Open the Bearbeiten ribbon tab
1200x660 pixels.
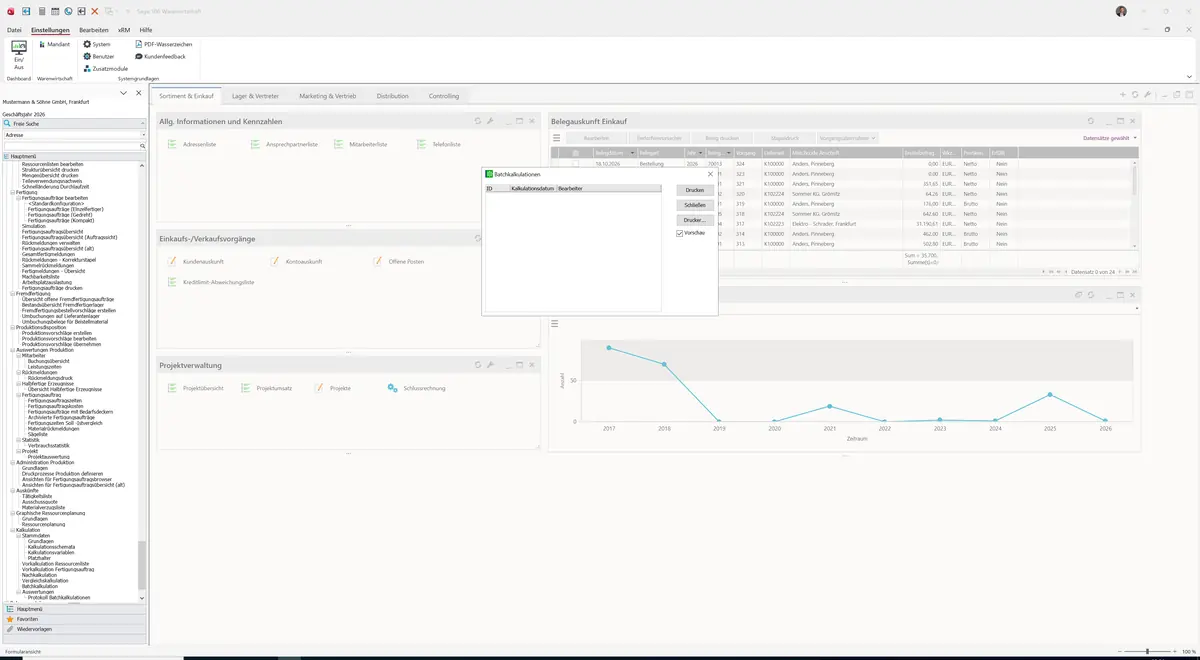pyautogui.click(x=94, y=31)
